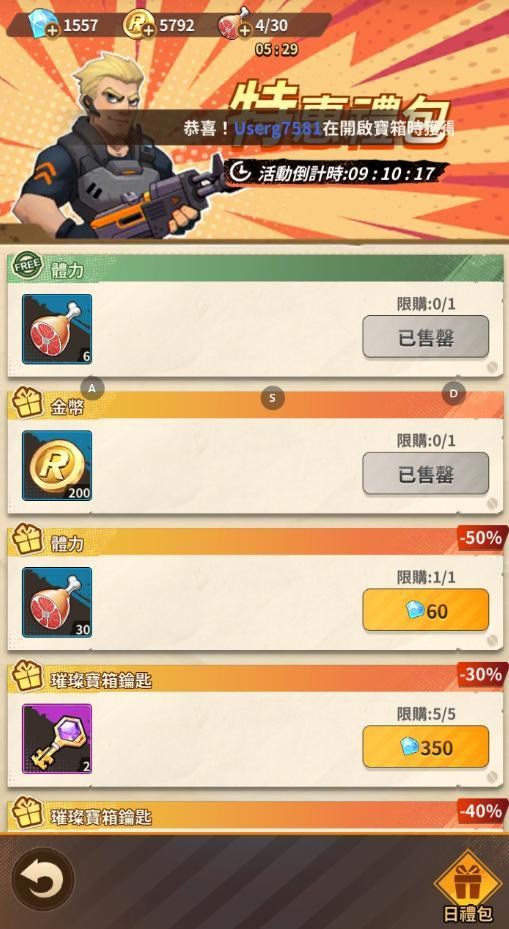
Task: Buy stamina pack for 60 diamonds
Action: [425, 610]
